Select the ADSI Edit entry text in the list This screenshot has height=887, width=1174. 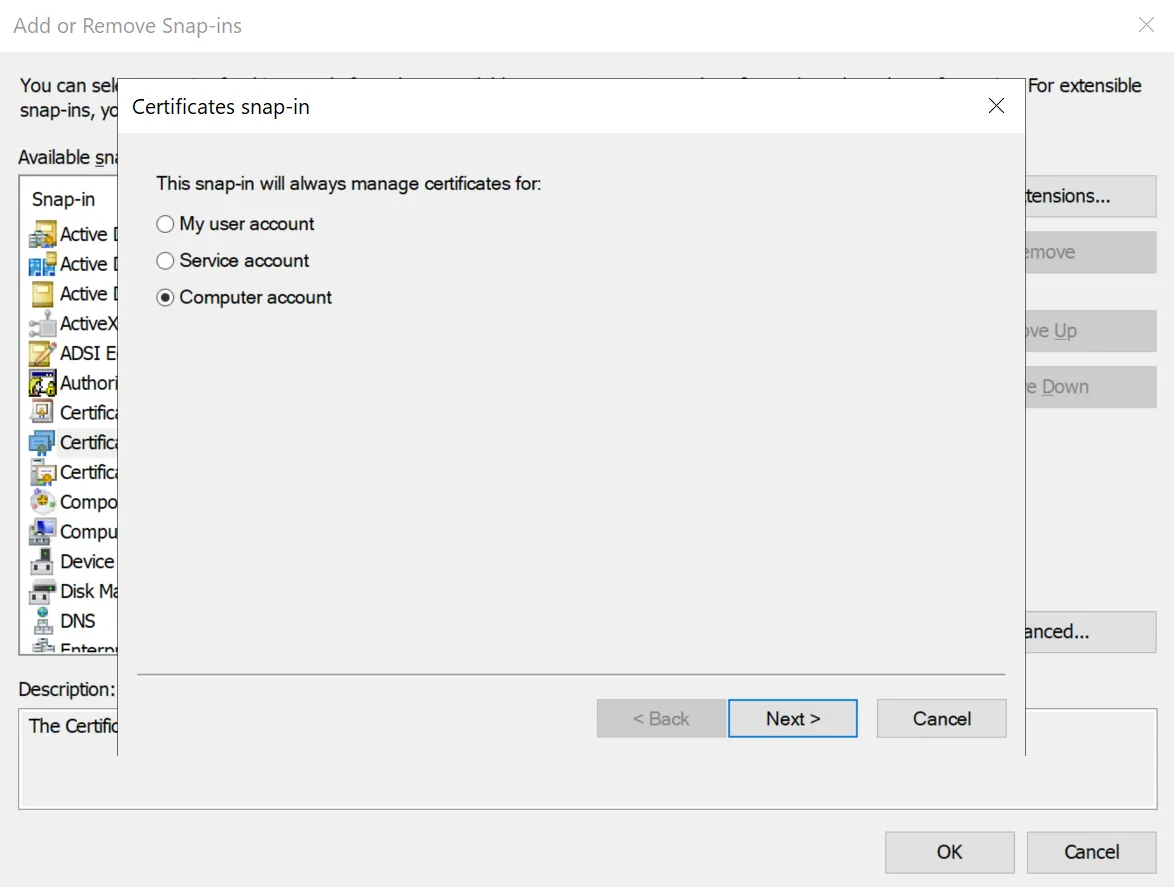click(88, 353)
